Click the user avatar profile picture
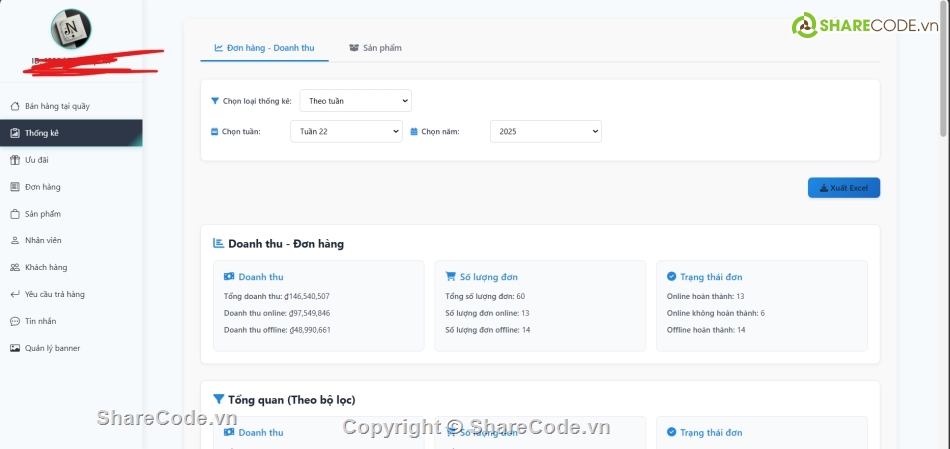 pyautogui.click(x=71, y=29)
